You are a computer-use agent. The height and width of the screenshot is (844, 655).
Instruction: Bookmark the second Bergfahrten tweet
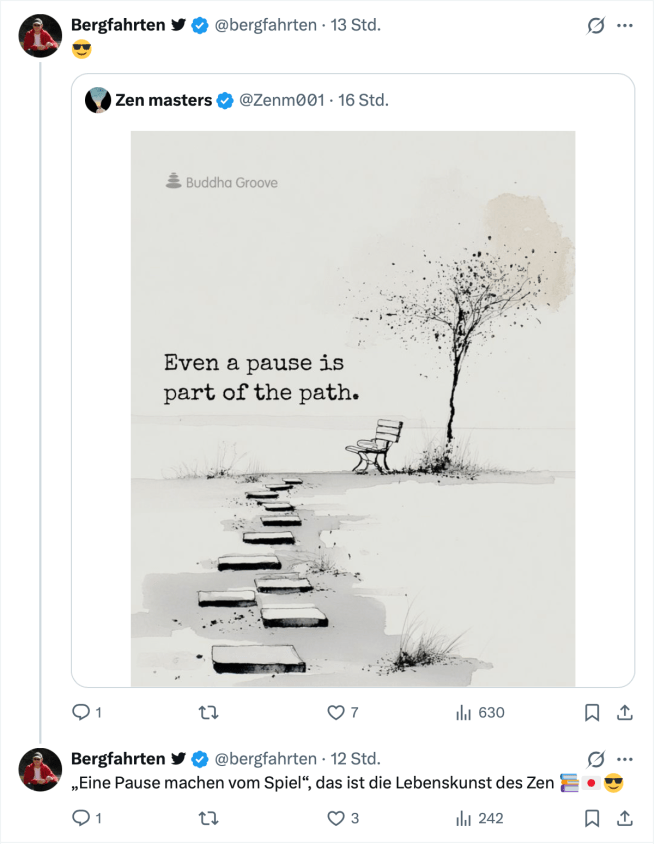point(592,818)
